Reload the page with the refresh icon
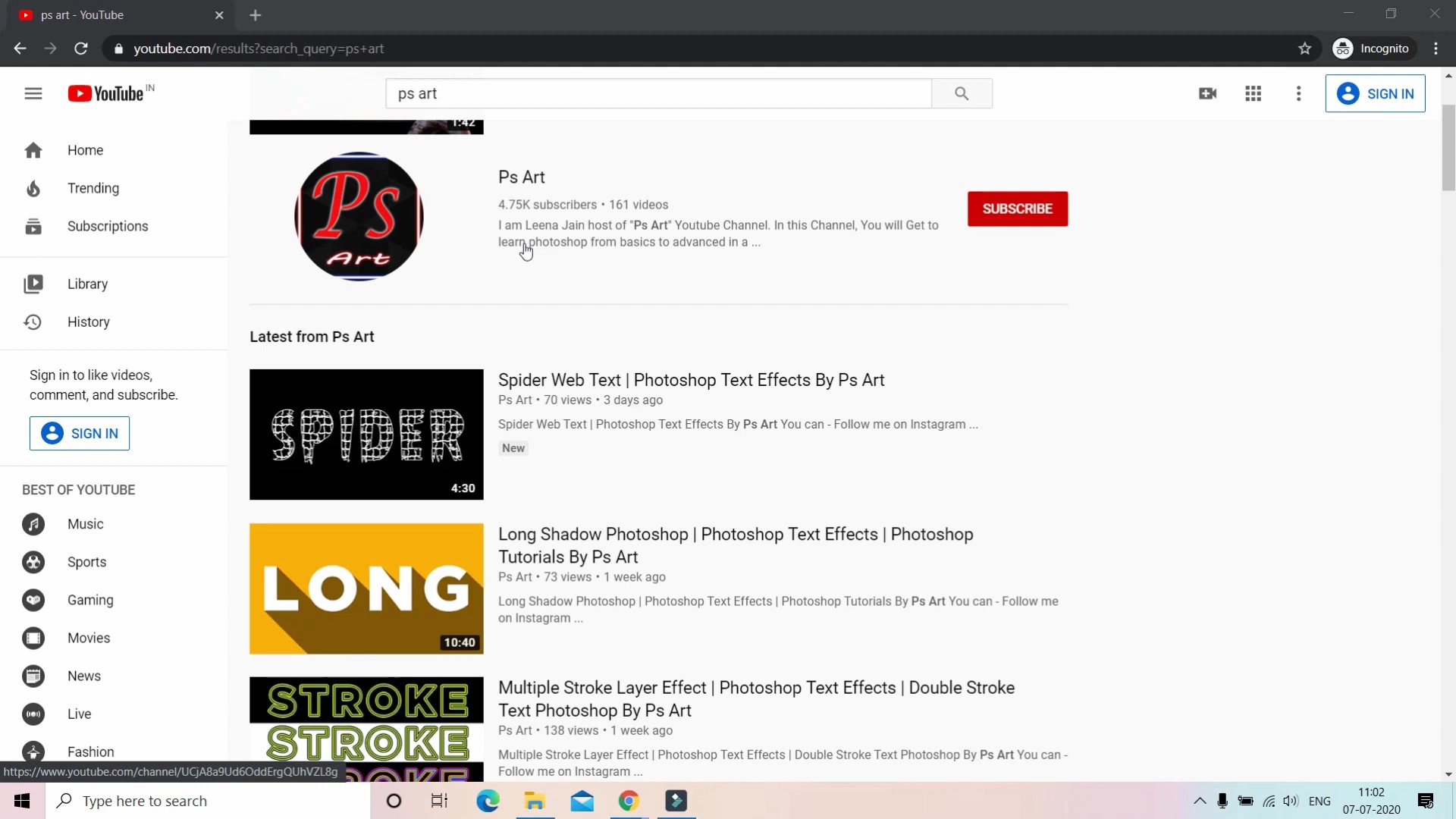This screenshot has height=819, width=1456. click(81, 49)
